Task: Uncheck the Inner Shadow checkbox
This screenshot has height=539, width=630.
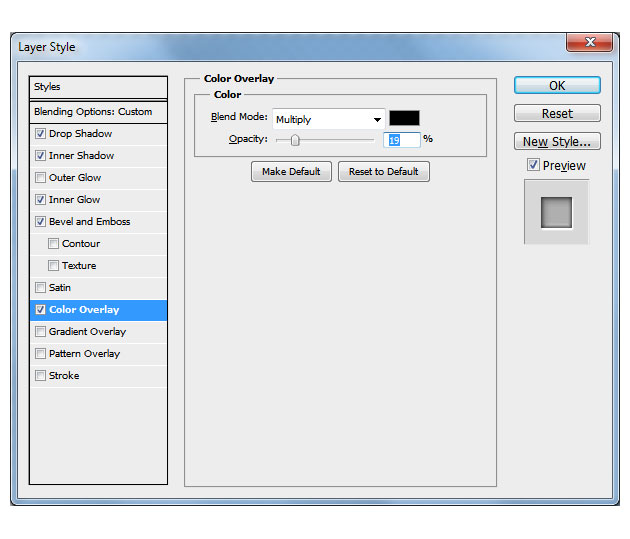Action: pyautogui.click(x=40, y=156)
